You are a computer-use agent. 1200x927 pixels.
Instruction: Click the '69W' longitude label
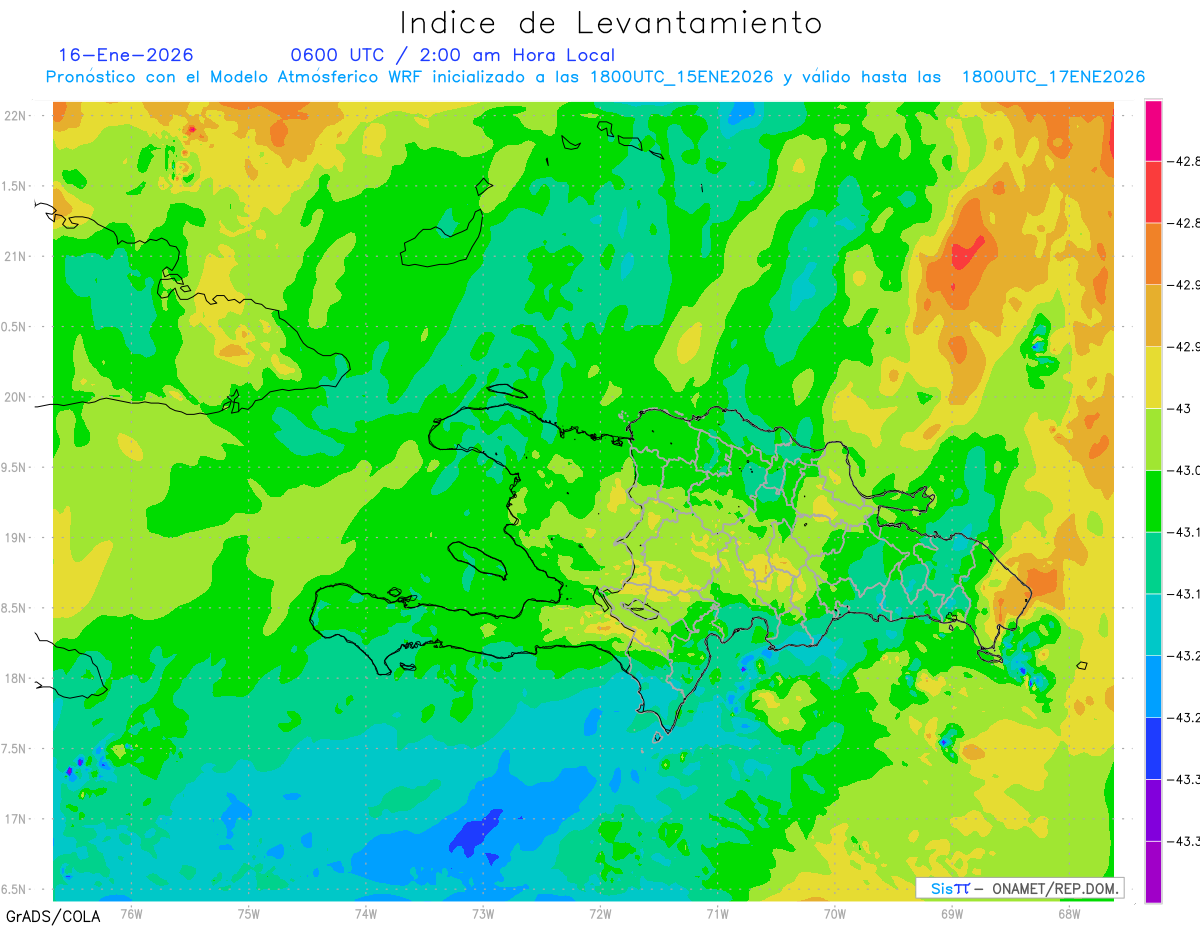(x=952, y=912)
